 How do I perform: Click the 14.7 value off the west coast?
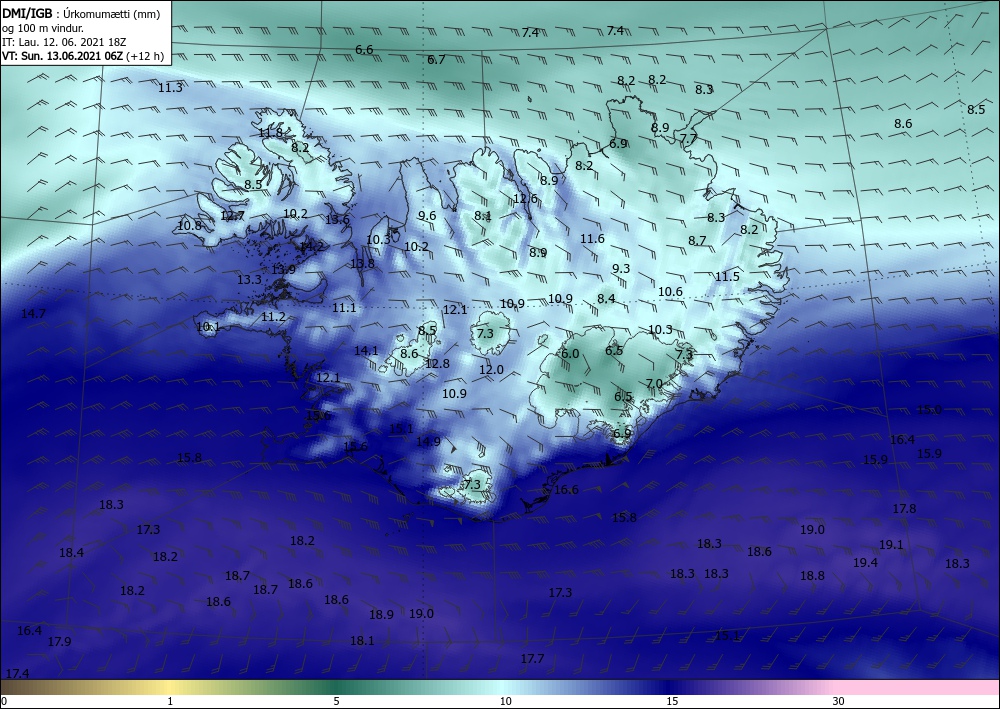point(33,314)
